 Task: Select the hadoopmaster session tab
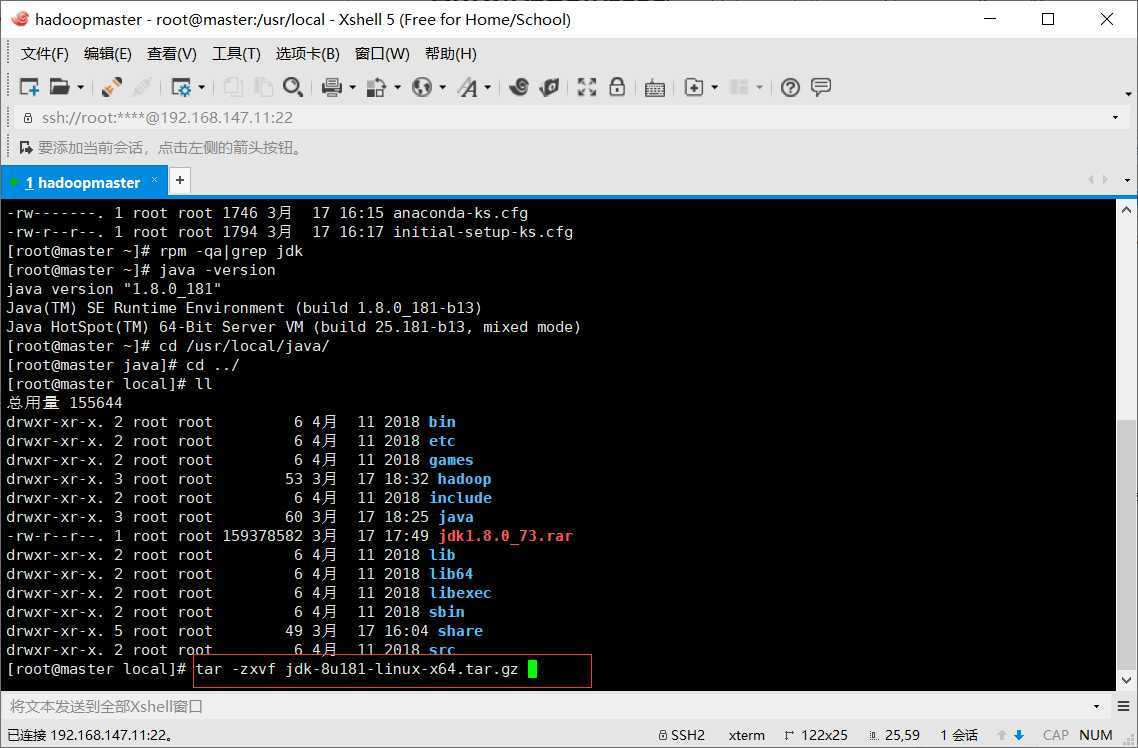(x=83, y=182)
